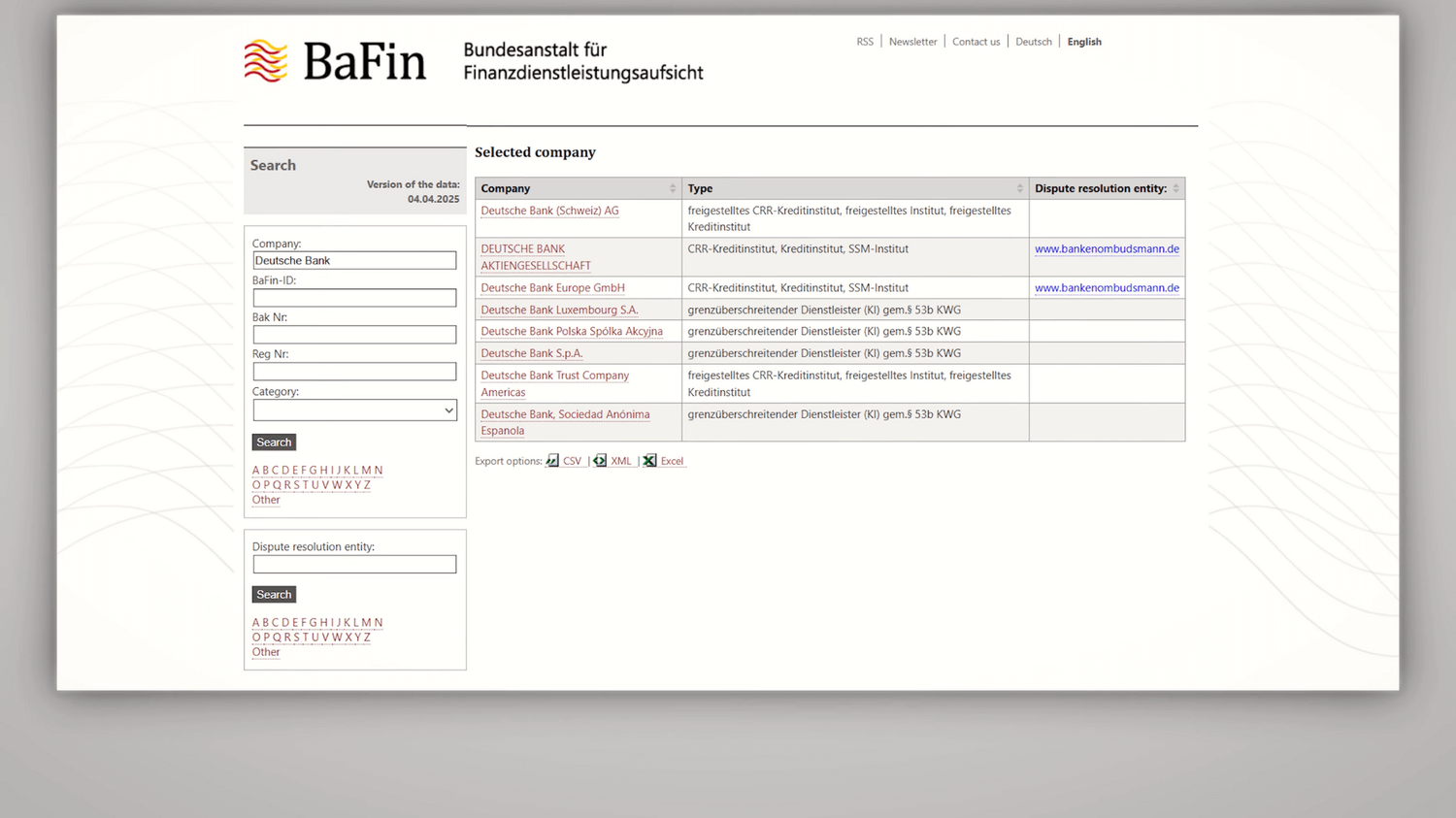The width and height of the screenshot is (1456, 818).
Task: Sort the Company column
Action: coord(672,187)
